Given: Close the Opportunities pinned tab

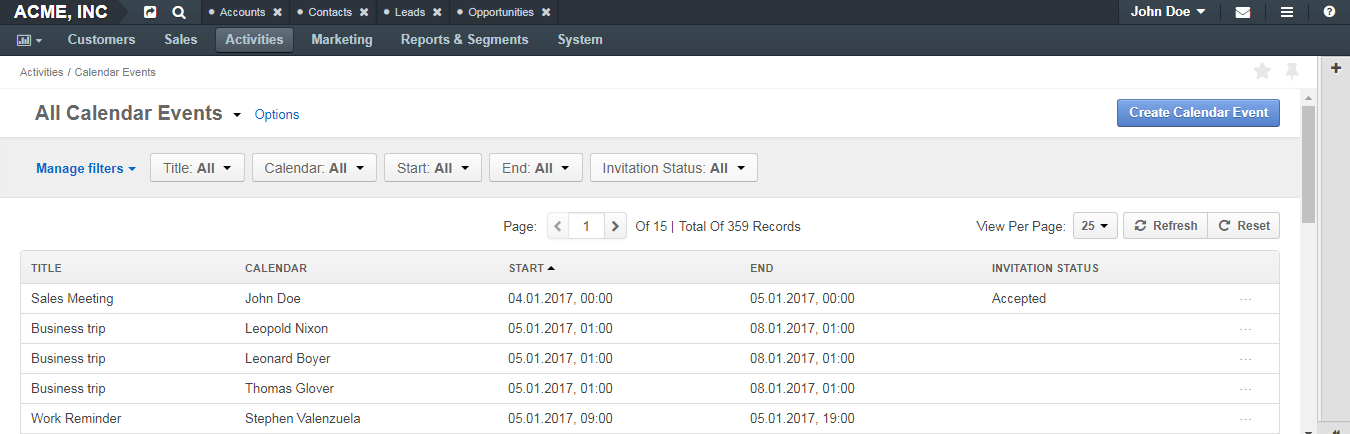Looking at the screenshot, I should click(x=545, y=13).
